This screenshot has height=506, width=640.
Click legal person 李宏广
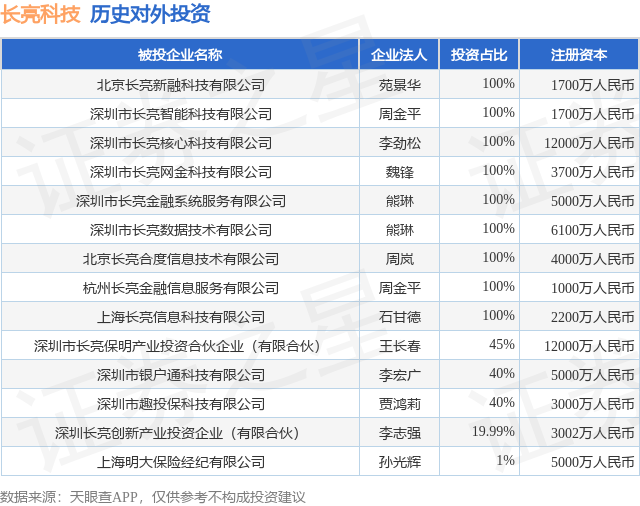tap(400, 375)
